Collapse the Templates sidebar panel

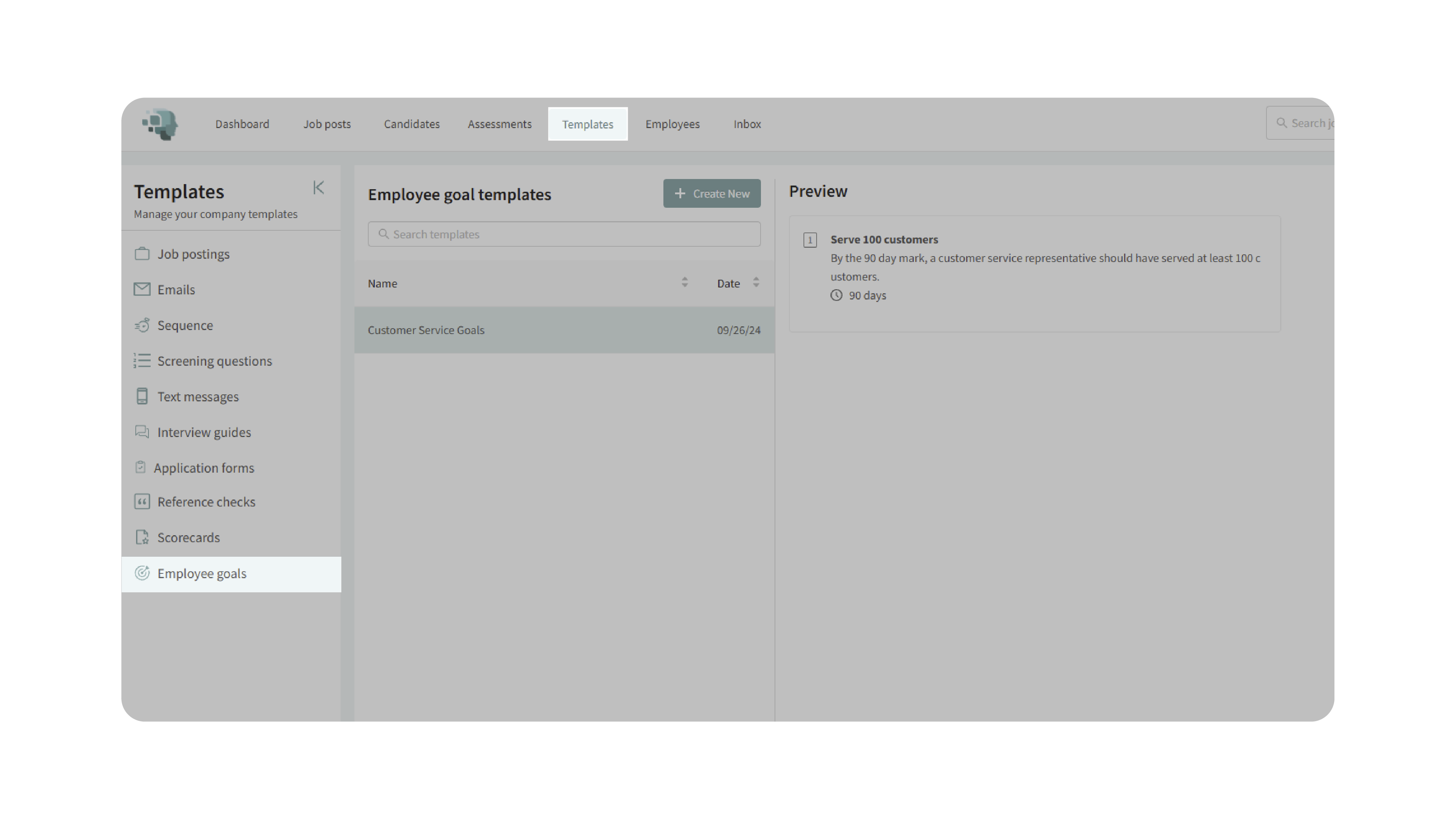[x=318, y=188]
